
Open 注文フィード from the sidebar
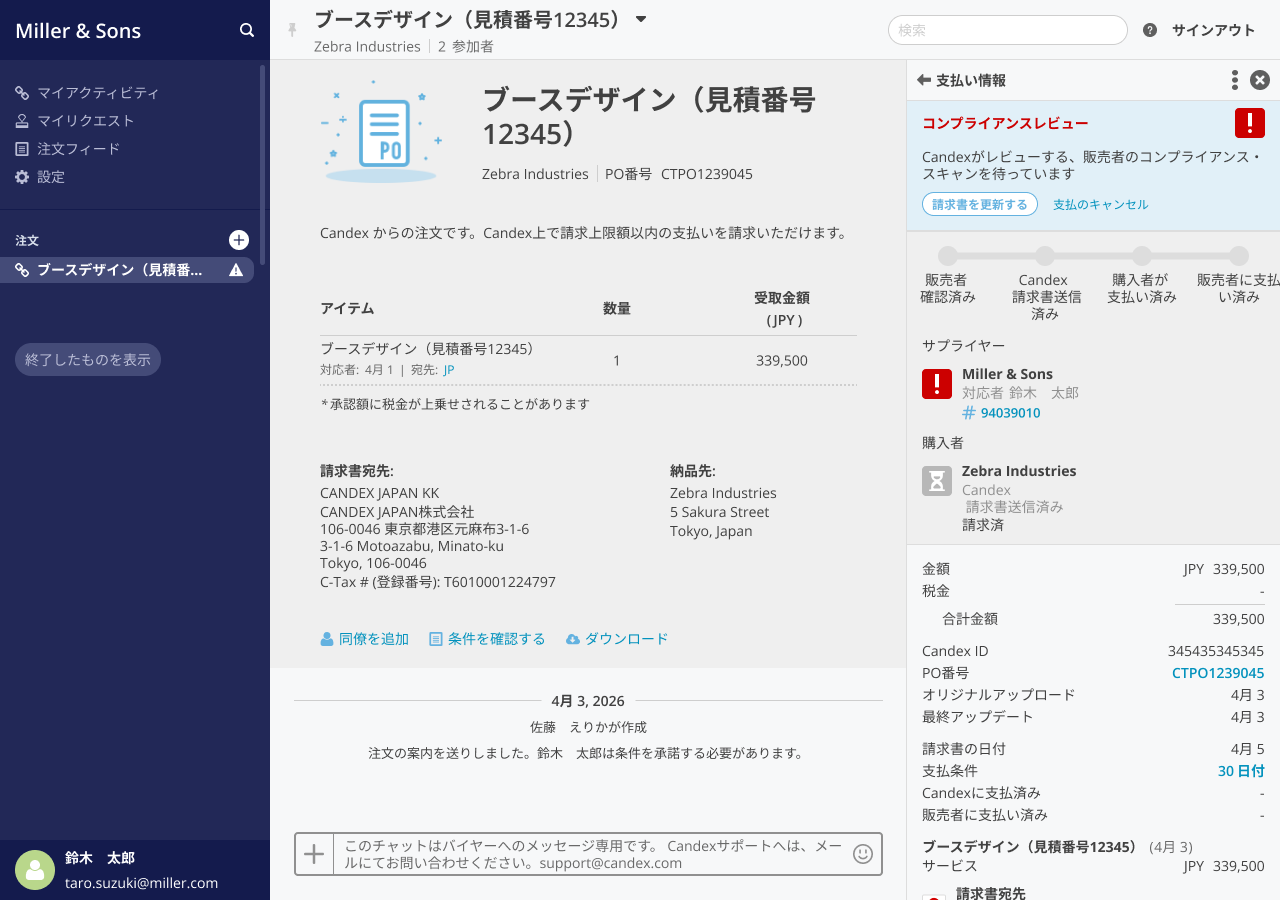[x=78, y=149]
